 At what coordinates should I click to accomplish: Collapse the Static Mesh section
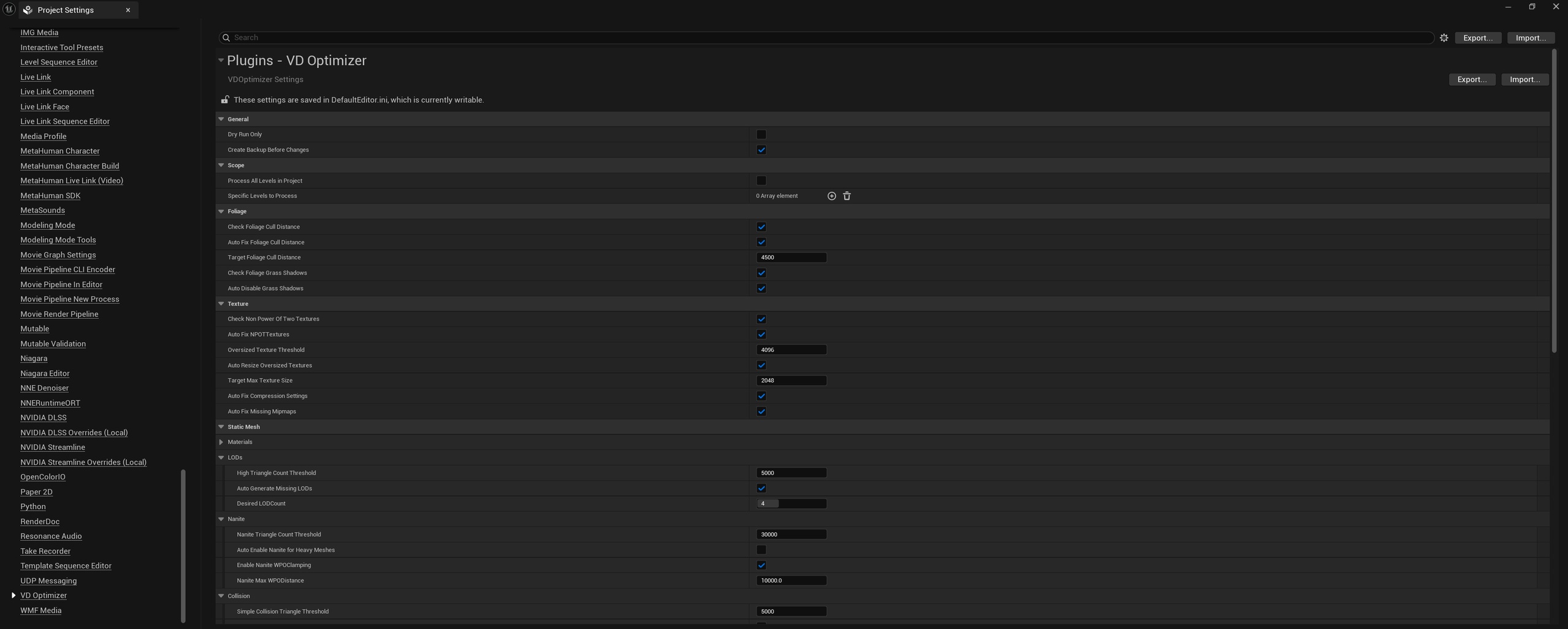point(221,427)
